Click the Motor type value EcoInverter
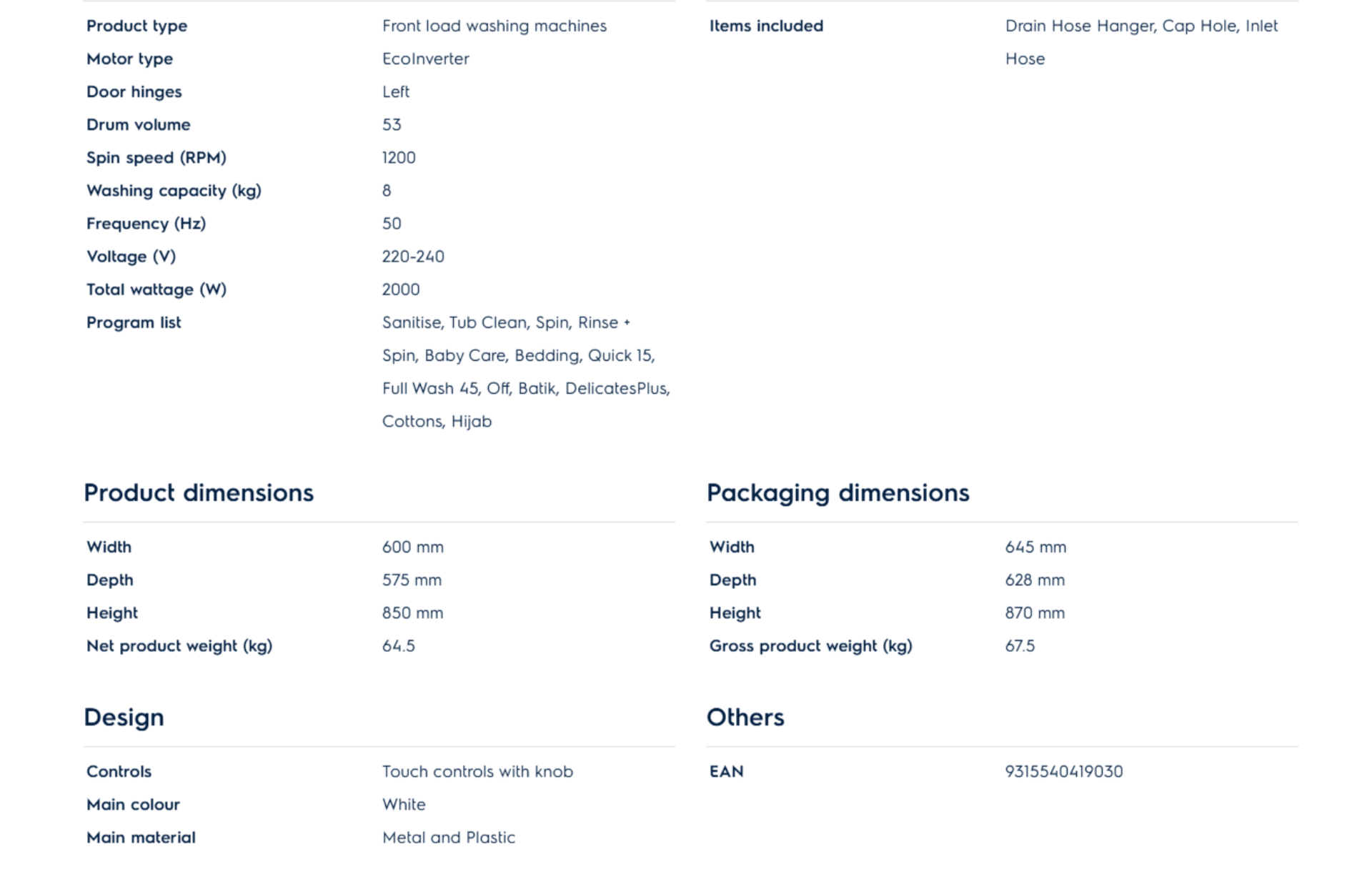 click(x=425, y=59)
